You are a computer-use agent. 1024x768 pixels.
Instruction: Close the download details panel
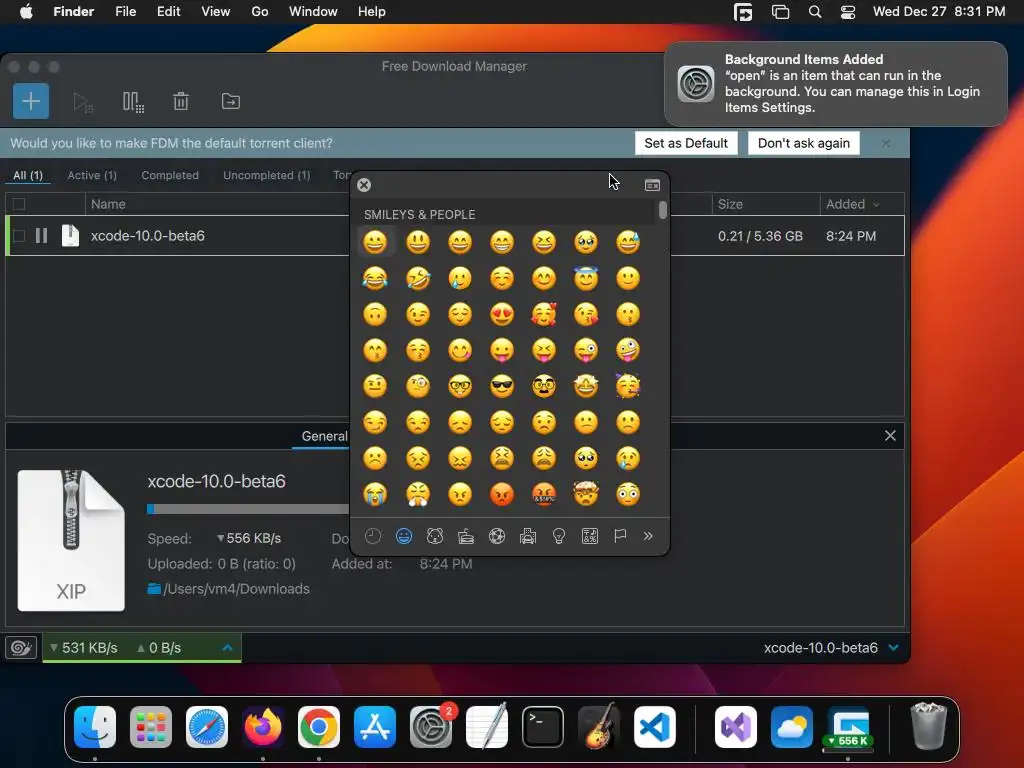click(890, 436)
